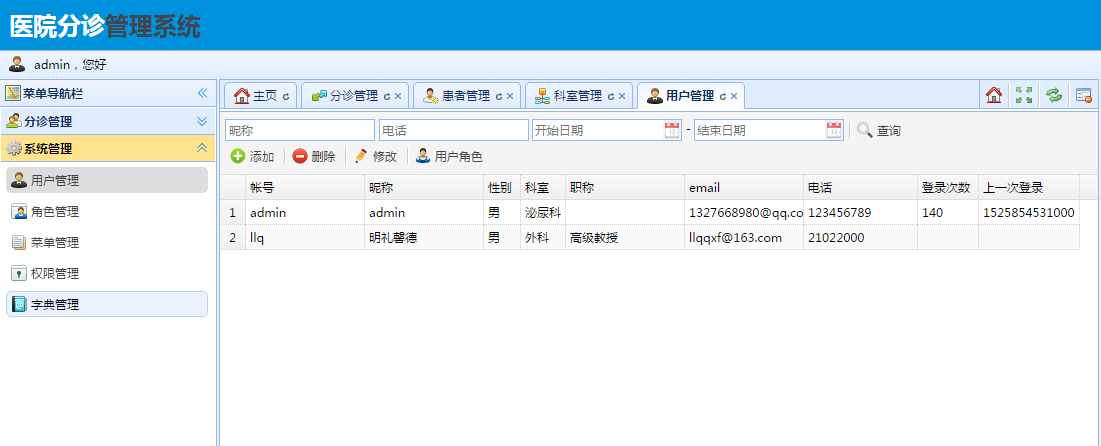Click the 外科 department cell
Screen dimensions: 1101x446
pyautogui.click(x=543, y=237)
